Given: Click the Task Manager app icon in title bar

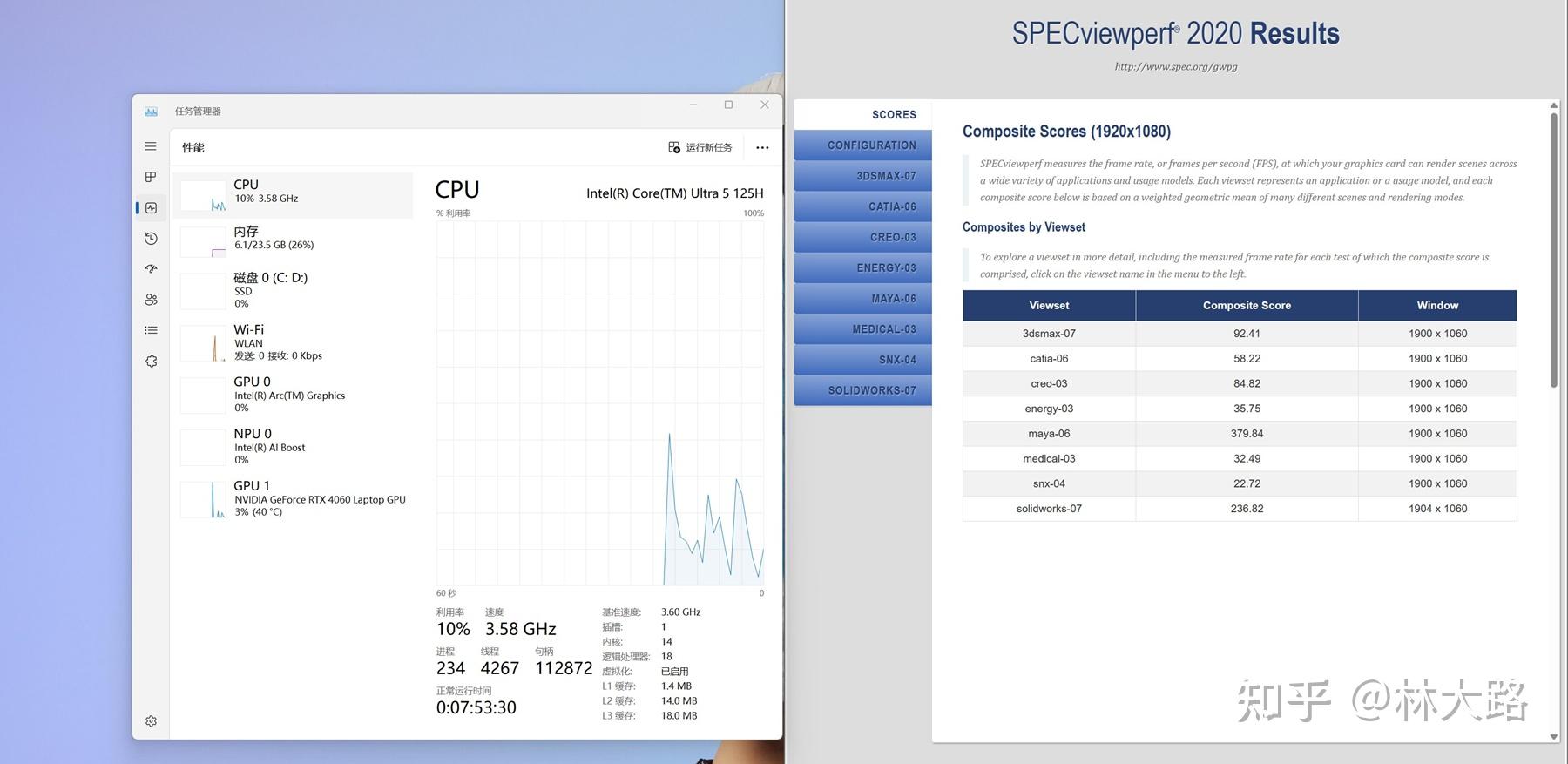Looking at the screenshot, I should tap(151, 112).
